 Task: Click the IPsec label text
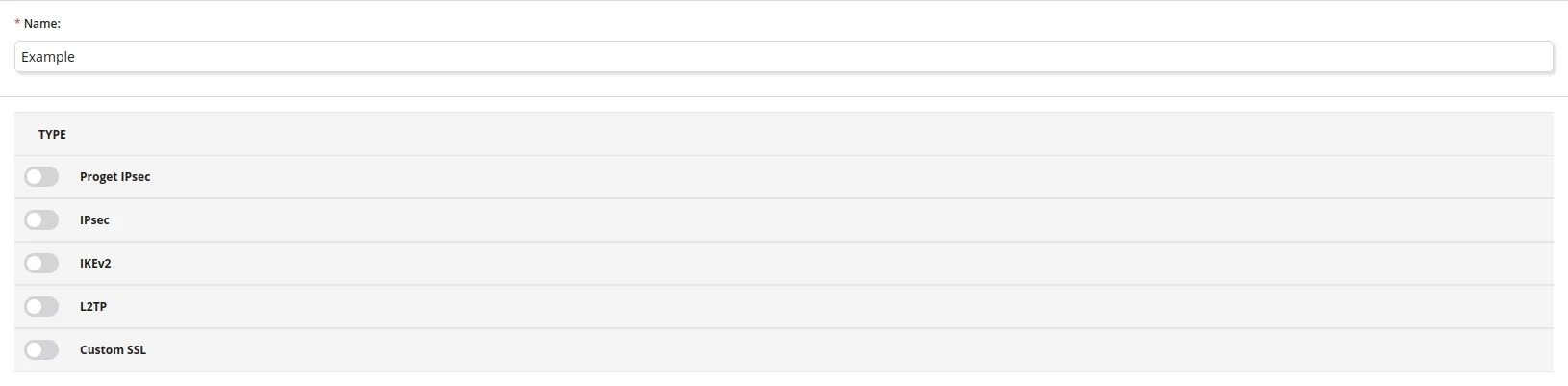(x=94, y=220)
